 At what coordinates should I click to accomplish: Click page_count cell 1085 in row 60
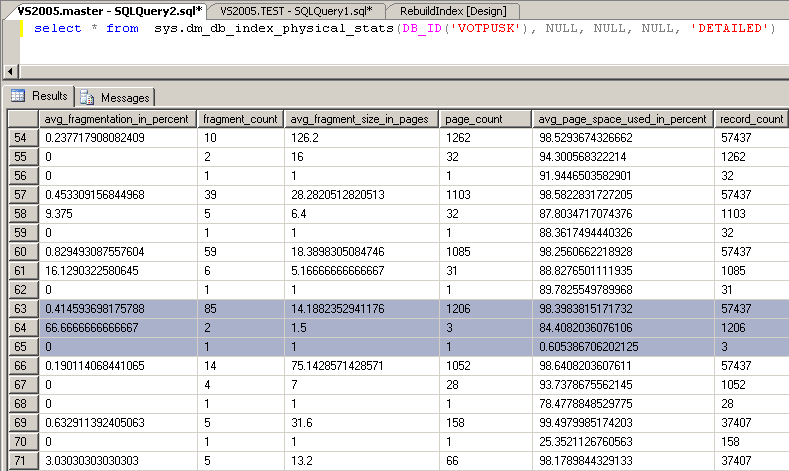(486, 252)
